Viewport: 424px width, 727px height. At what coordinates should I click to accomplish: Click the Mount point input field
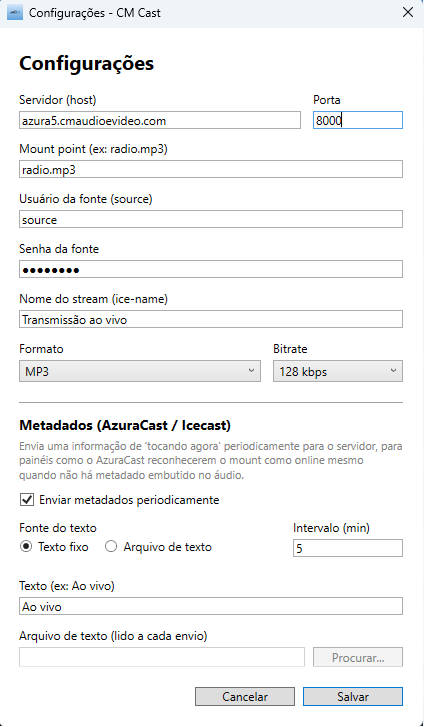tap(211, 169)
